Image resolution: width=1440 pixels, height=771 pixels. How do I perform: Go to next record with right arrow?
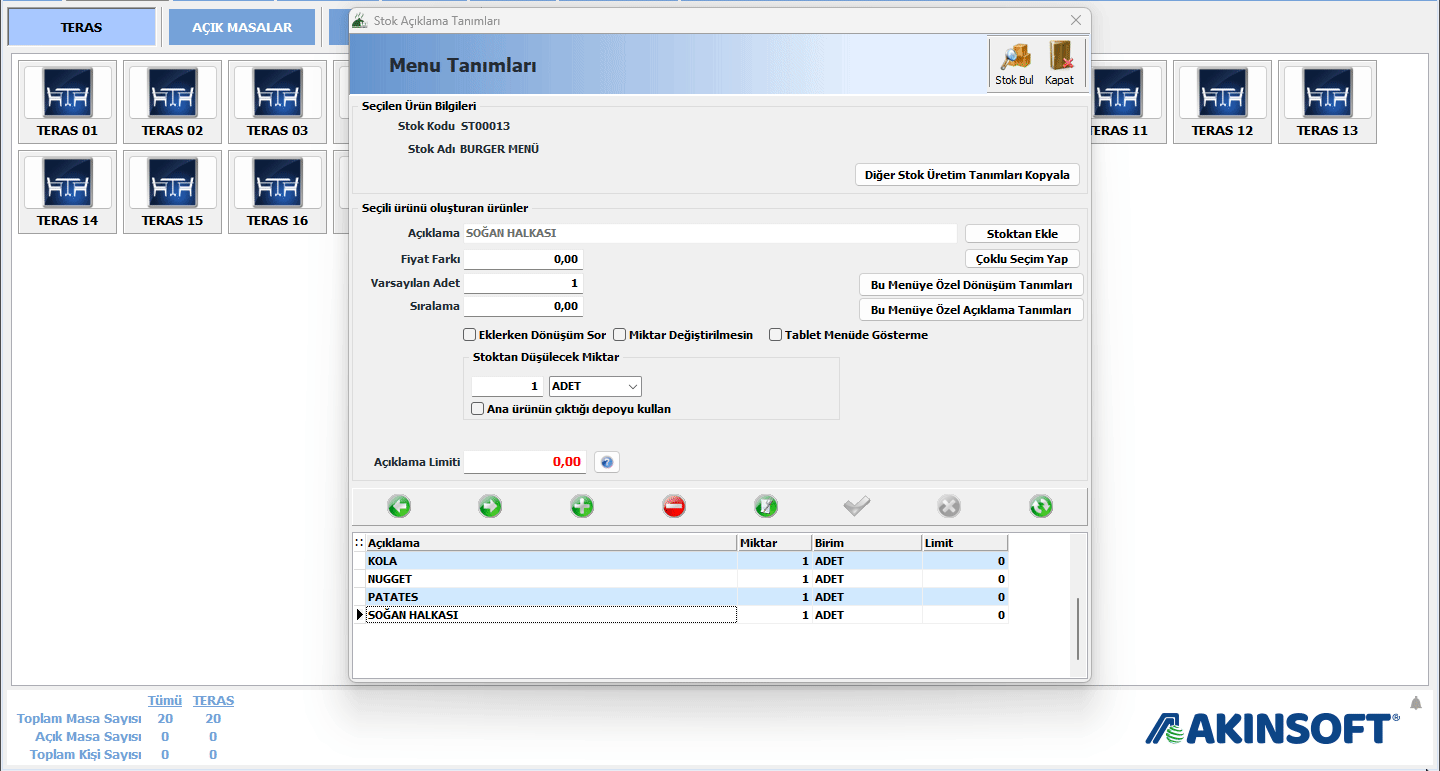pyautogui.click(x=490, y=507)
